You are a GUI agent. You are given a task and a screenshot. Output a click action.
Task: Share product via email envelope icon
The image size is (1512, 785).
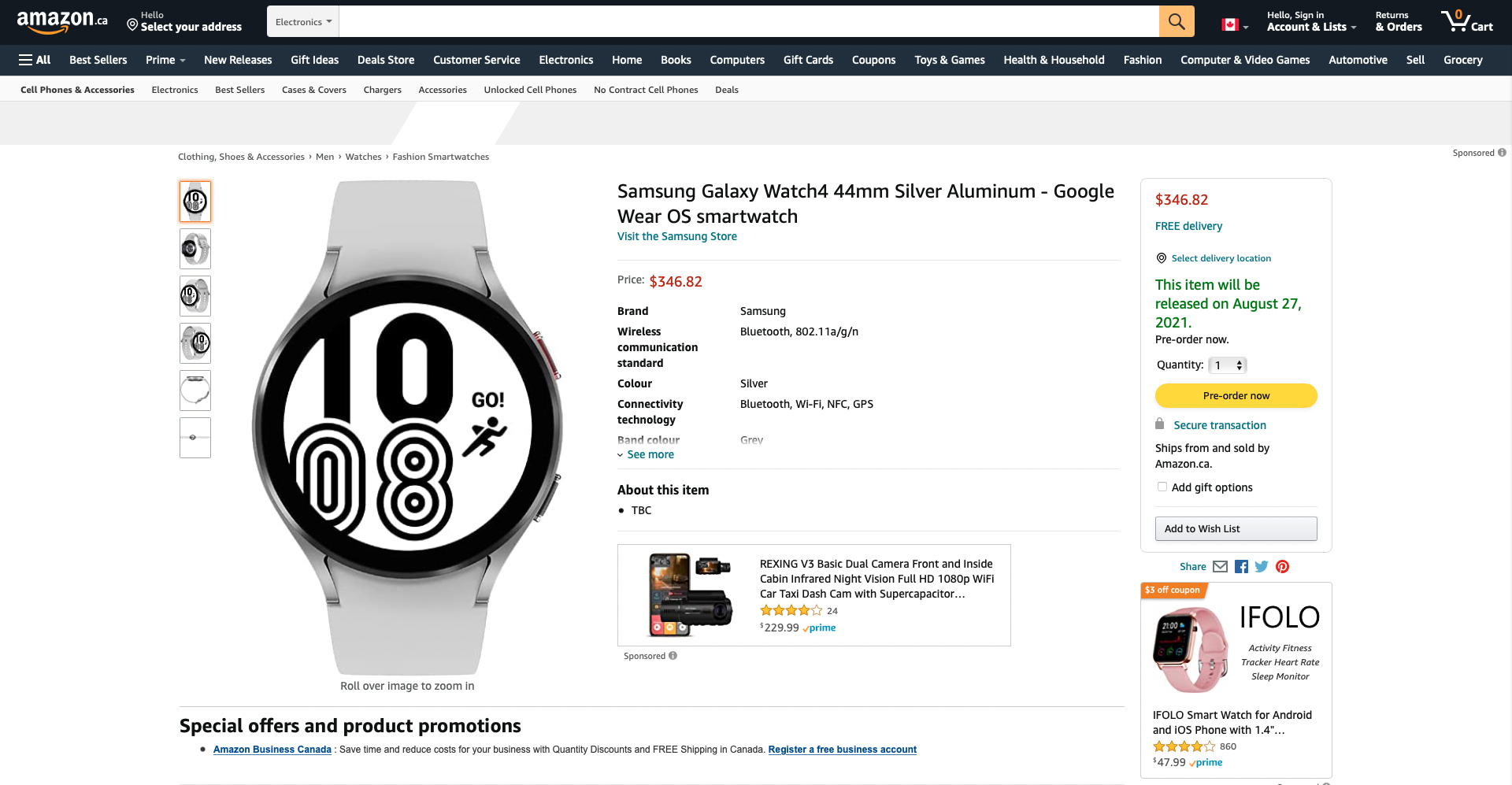pyautogui.click(x=1220, y=567)
